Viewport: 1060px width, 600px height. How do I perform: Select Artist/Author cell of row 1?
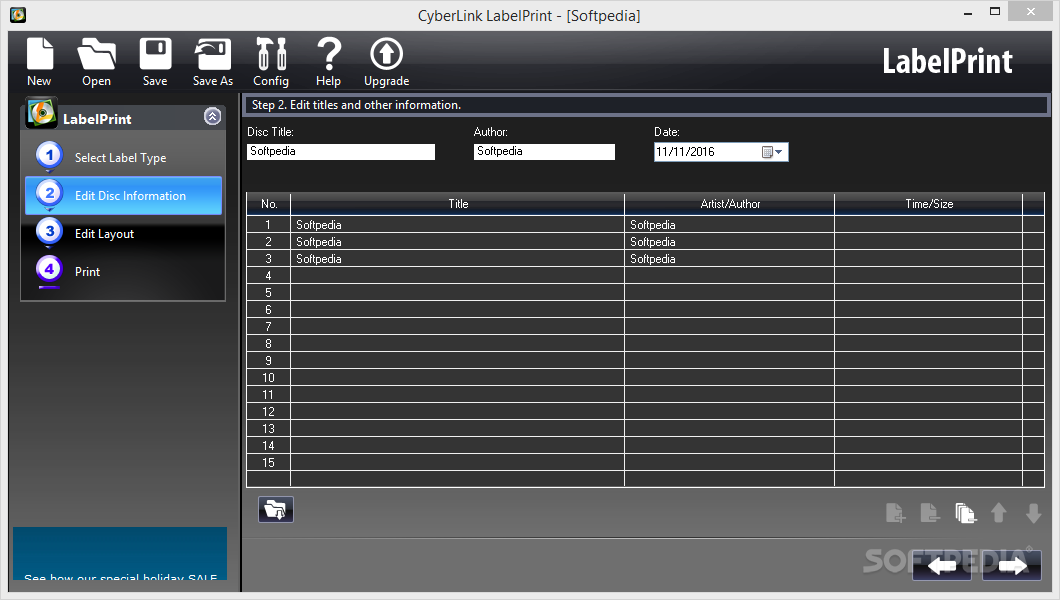coord(729,224)
